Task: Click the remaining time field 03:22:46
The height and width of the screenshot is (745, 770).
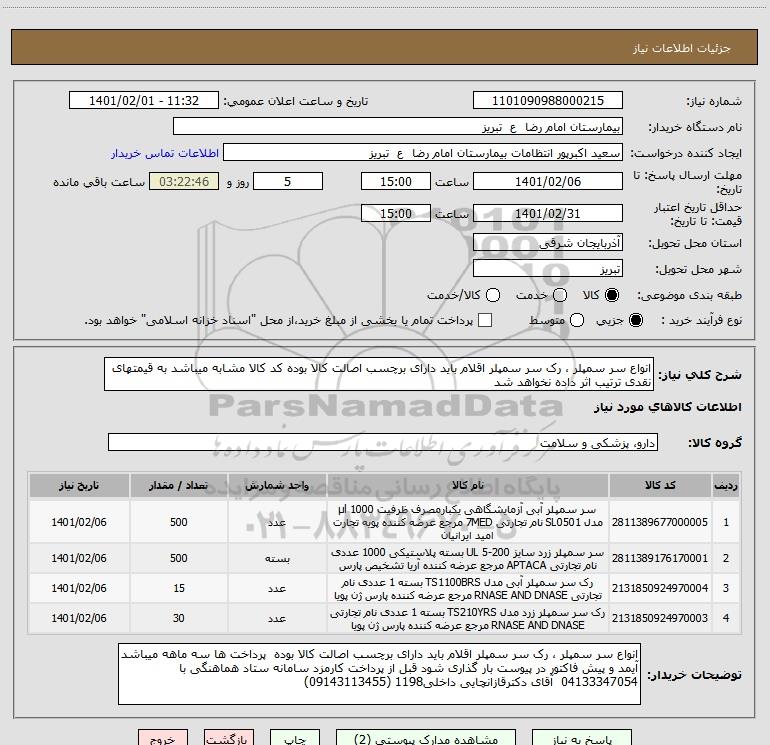Action: (x=184, y=182)
